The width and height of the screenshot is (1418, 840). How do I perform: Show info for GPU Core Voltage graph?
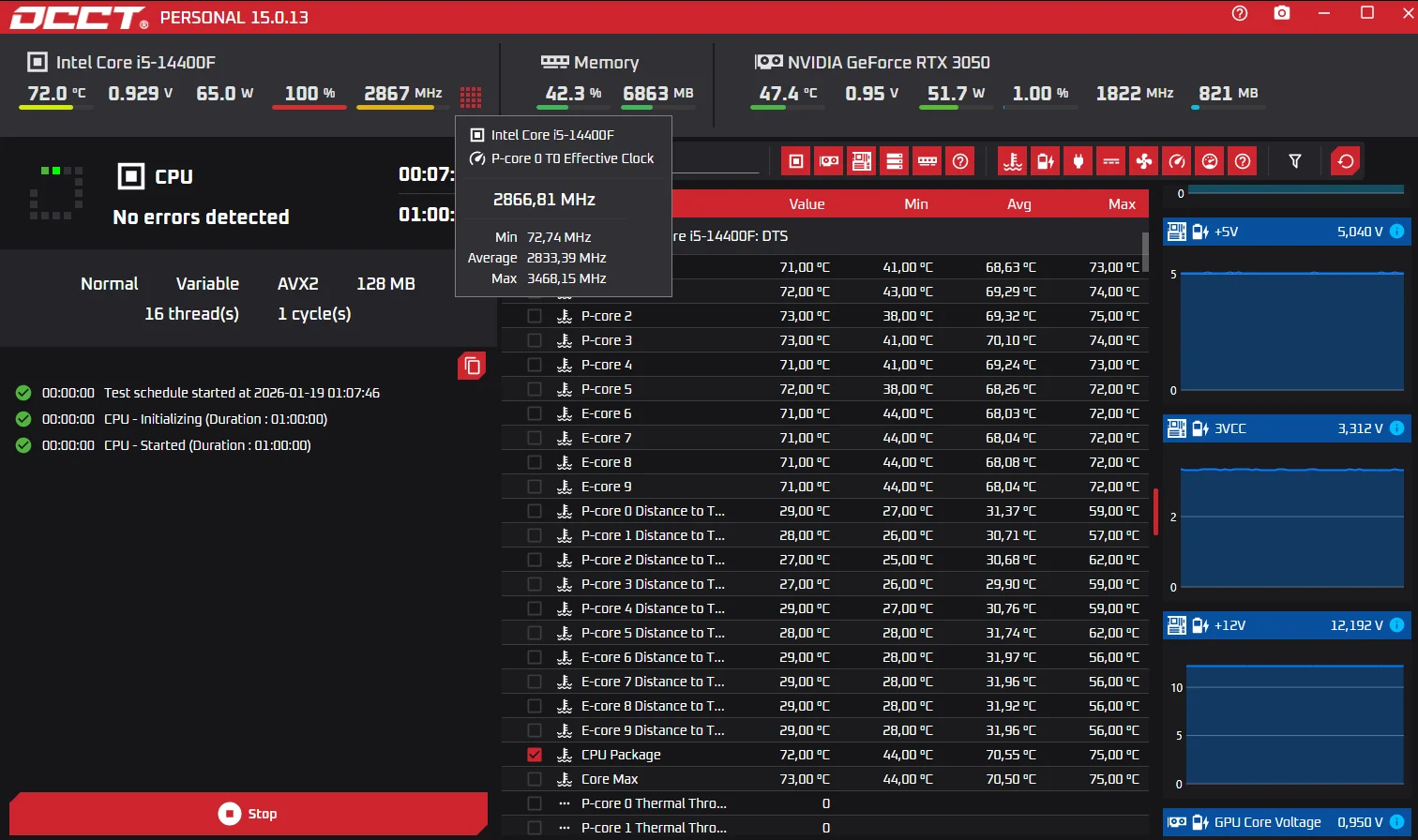pos(1396,822)
